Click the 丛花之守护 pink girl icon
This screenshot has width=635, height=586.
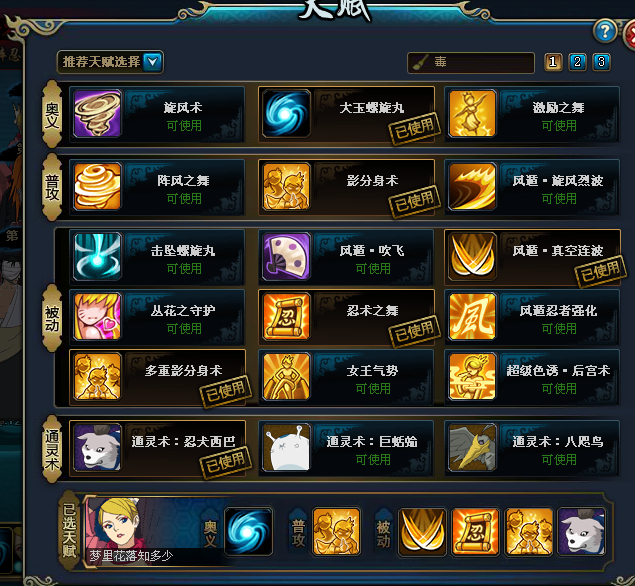coord(97,317)
